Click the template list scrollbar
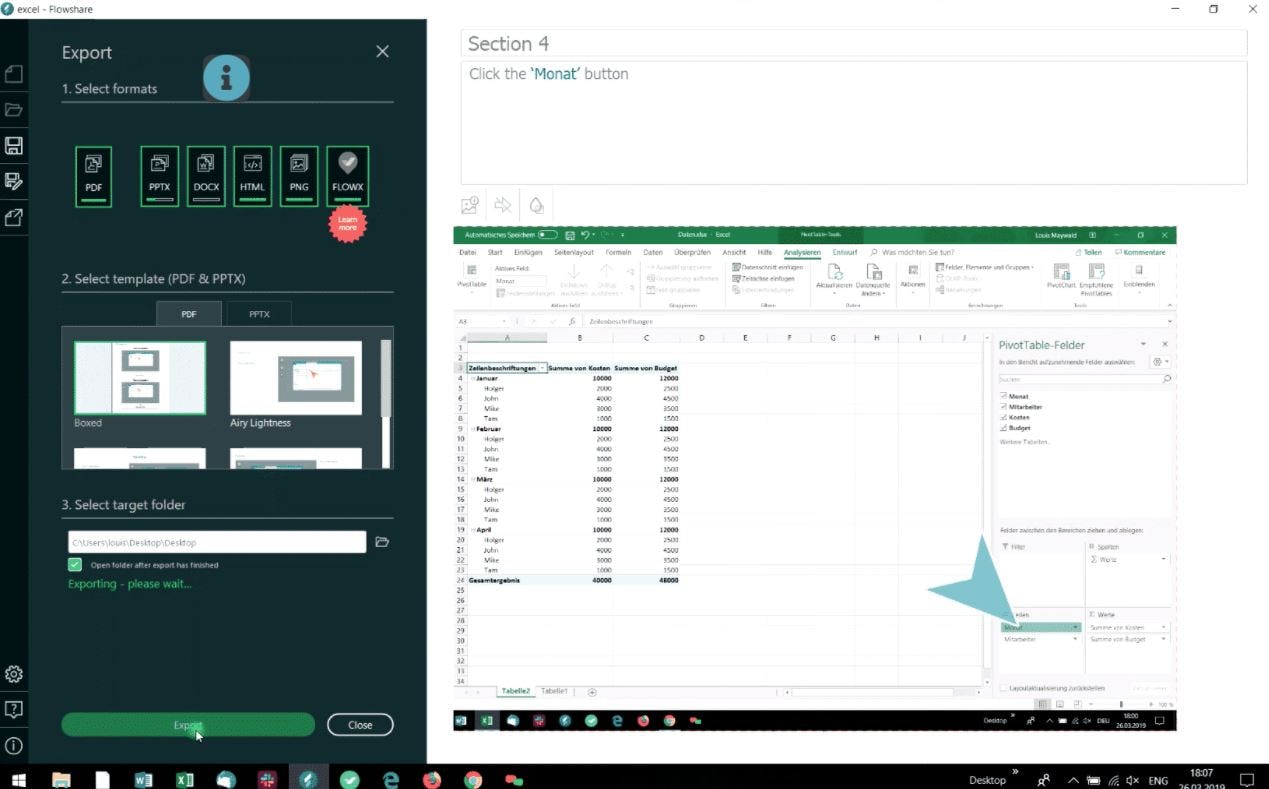1269x789 pixels. [x=386, y=378]
